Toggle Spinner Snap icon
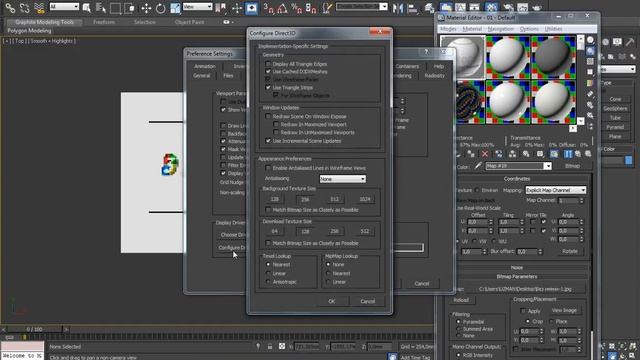The height and width of the screenshot is (360, 640). (x=311, y=8)
